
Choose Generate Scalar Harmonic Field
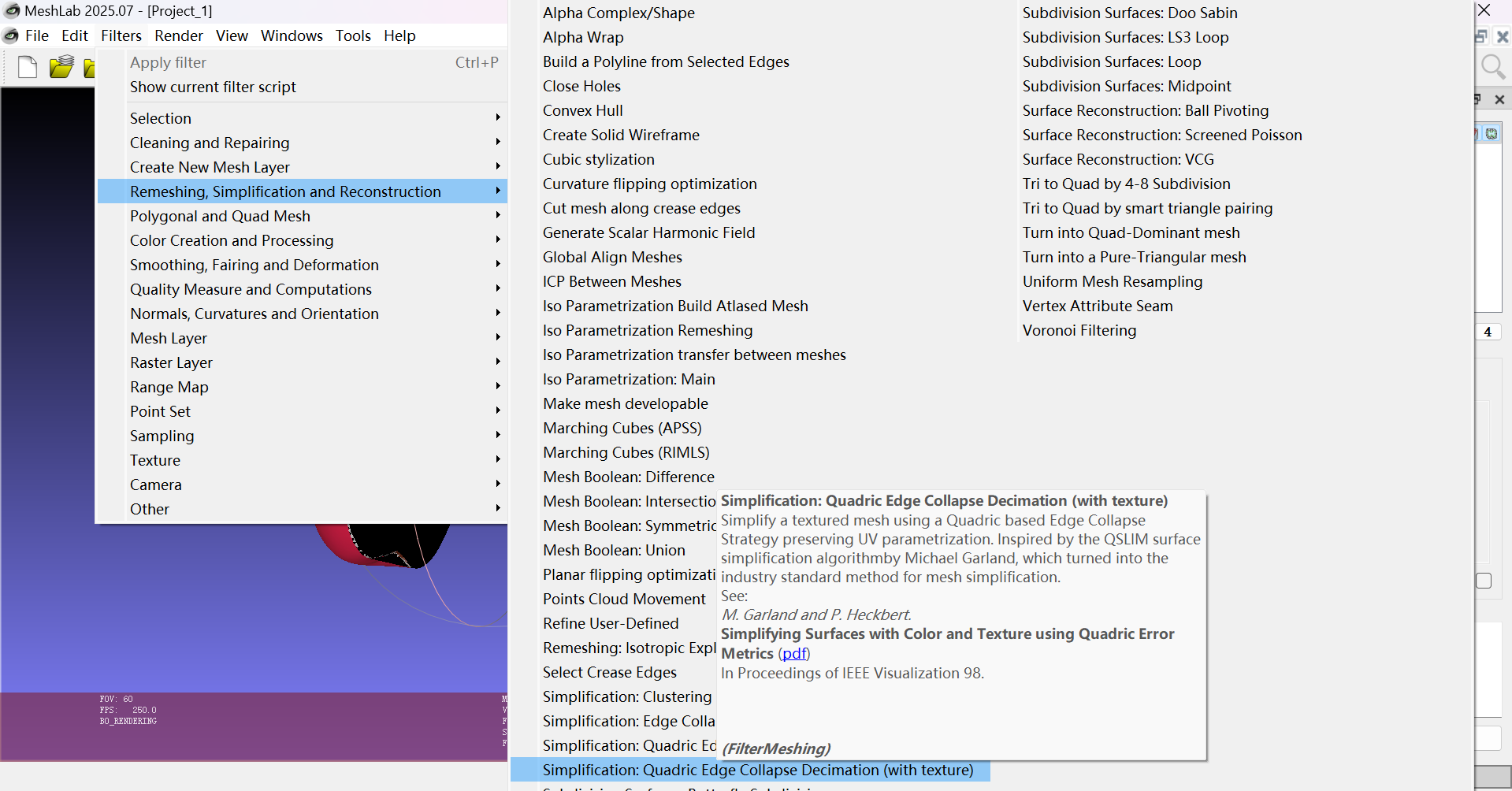tap(648, 232)
